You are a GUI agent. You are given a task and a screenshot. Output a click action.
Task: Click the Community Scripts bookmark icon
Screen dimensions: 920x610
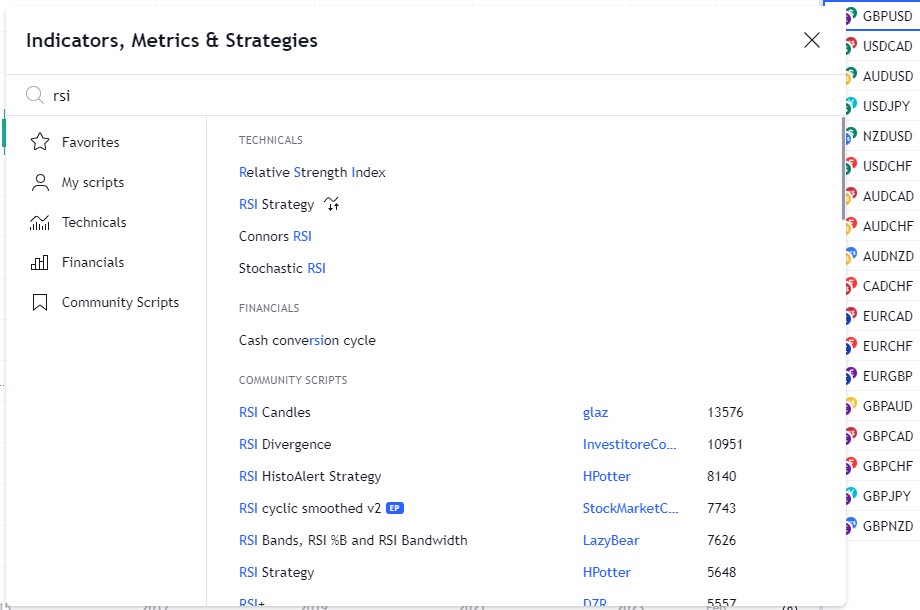(40, 302)
